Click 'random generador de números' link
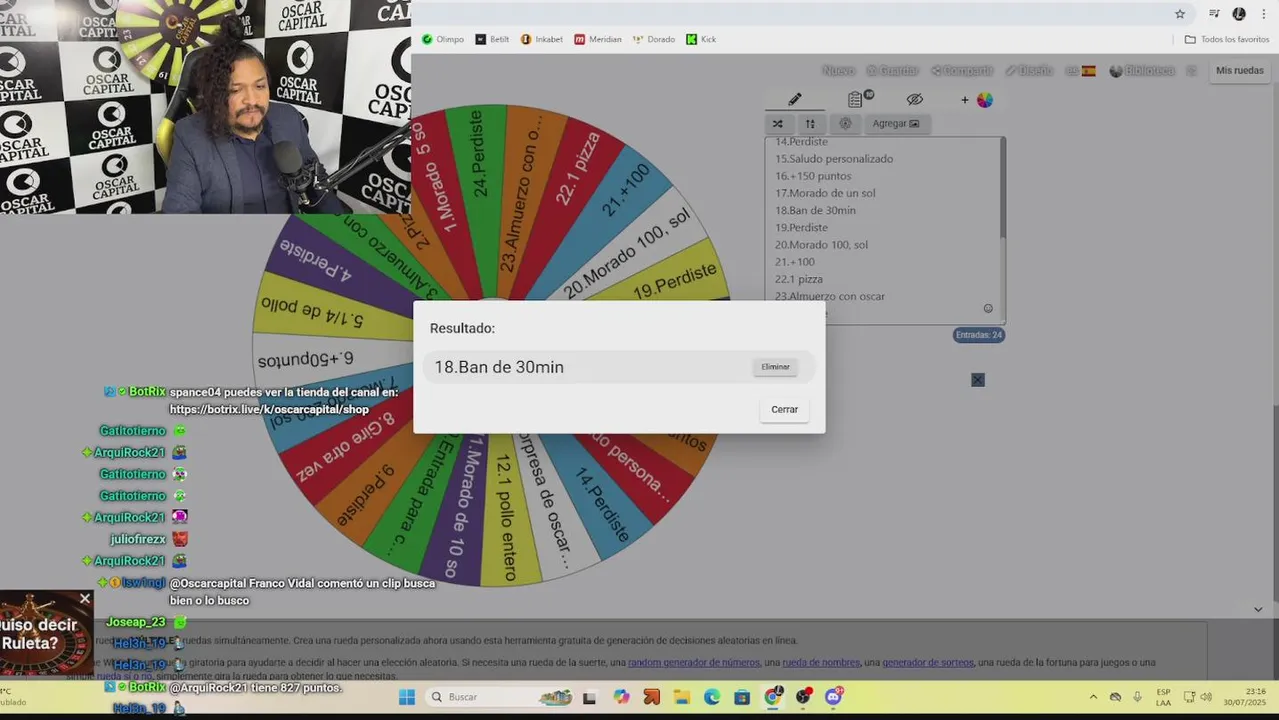Viewport: 1279px width, 720px height. click(x=693, y=662)
